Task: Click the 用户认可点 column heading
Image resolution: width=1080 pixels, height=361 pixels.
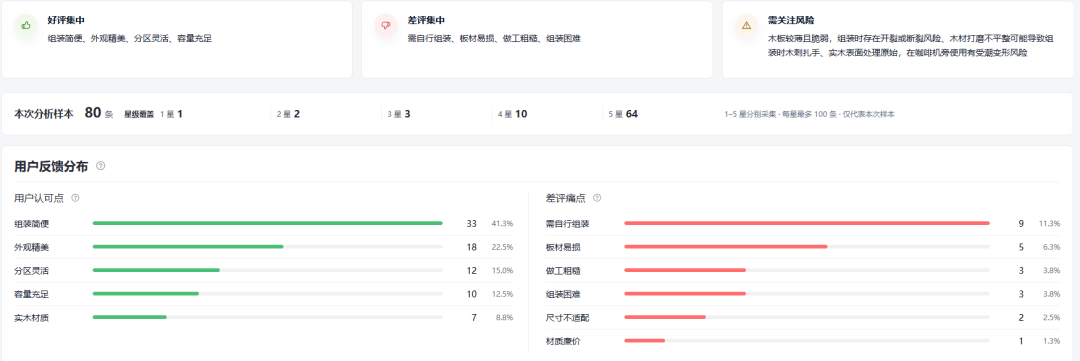Action: [39, 198]
